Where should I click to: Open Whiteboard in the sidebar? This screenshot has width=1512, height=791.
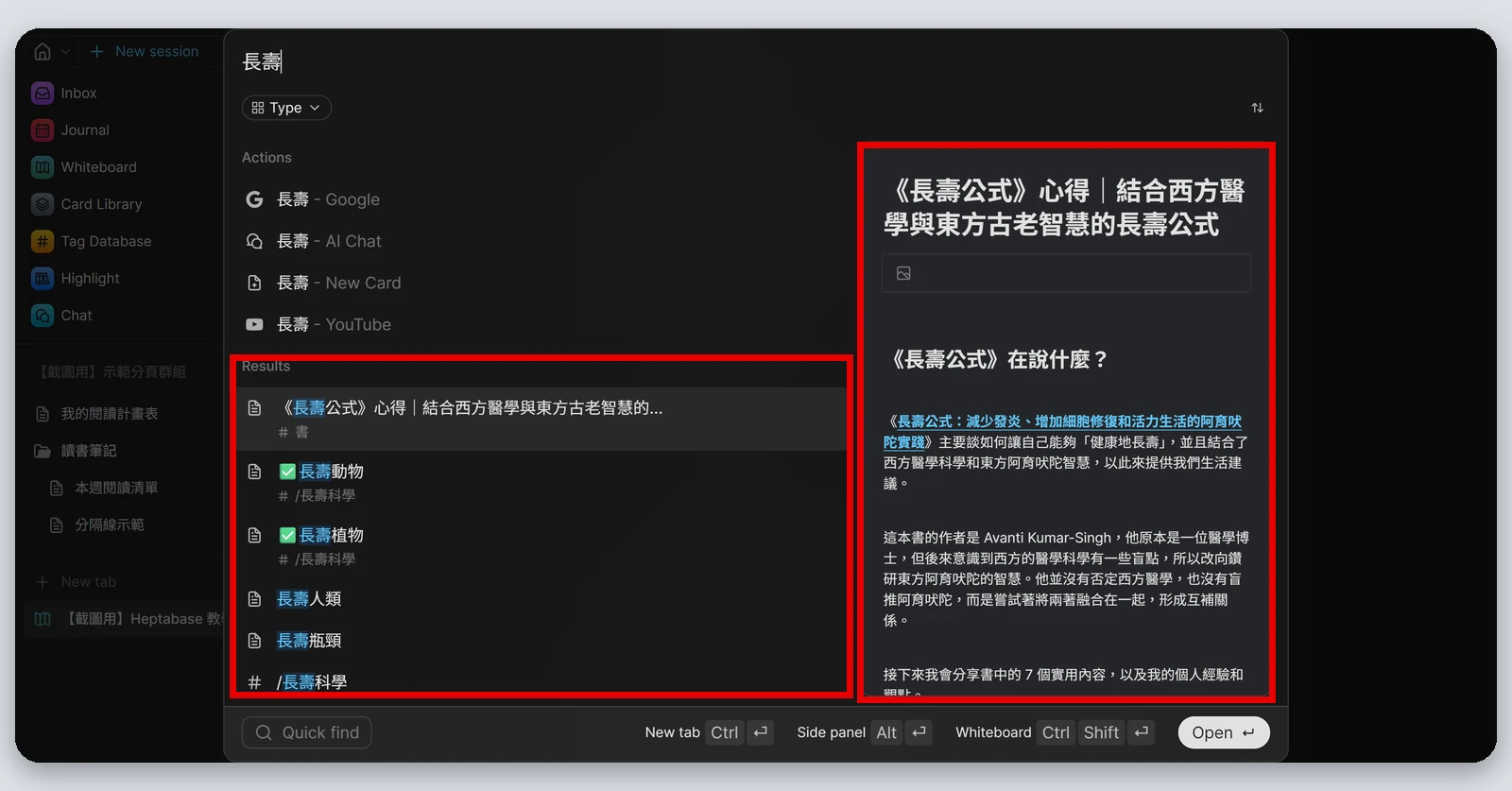[98, 166]
